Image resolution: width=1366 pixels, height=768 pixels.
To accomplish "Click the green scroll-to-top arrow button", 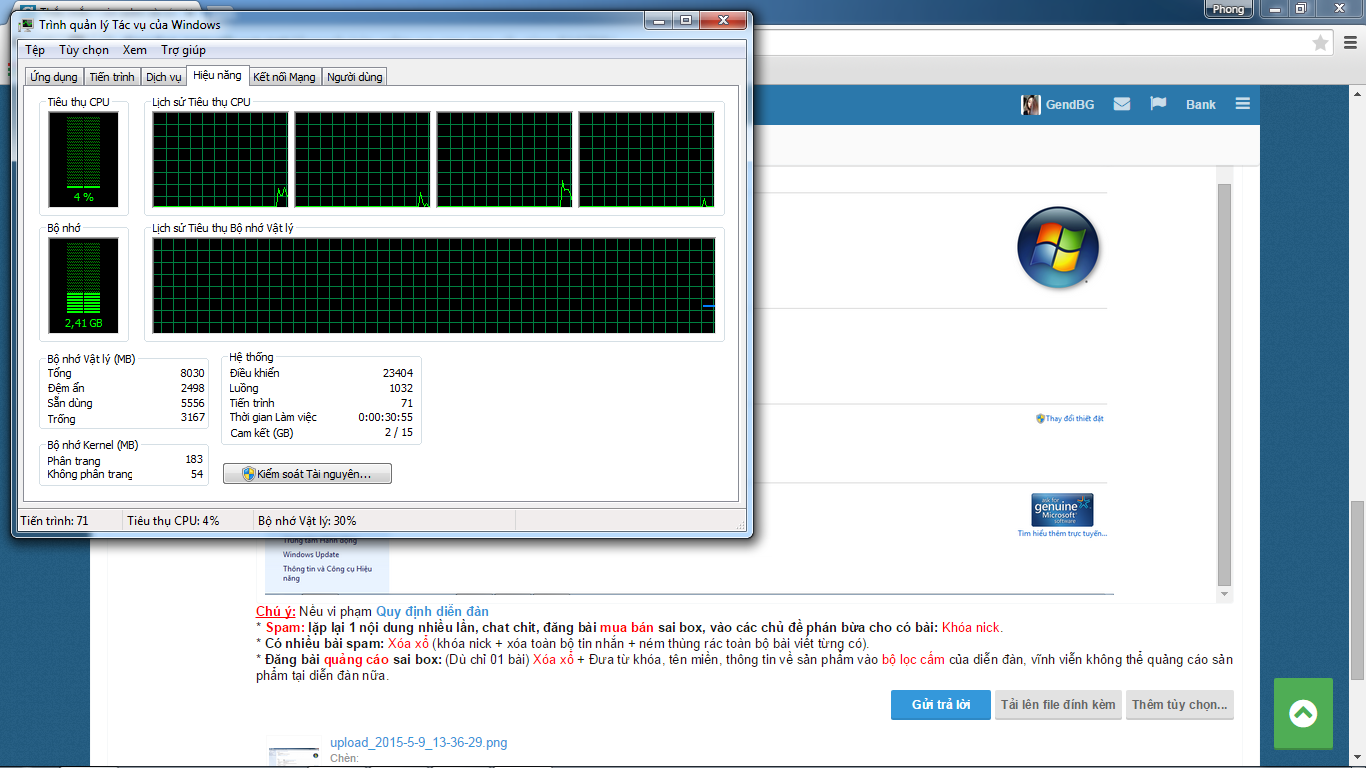I will [1303, 713].
